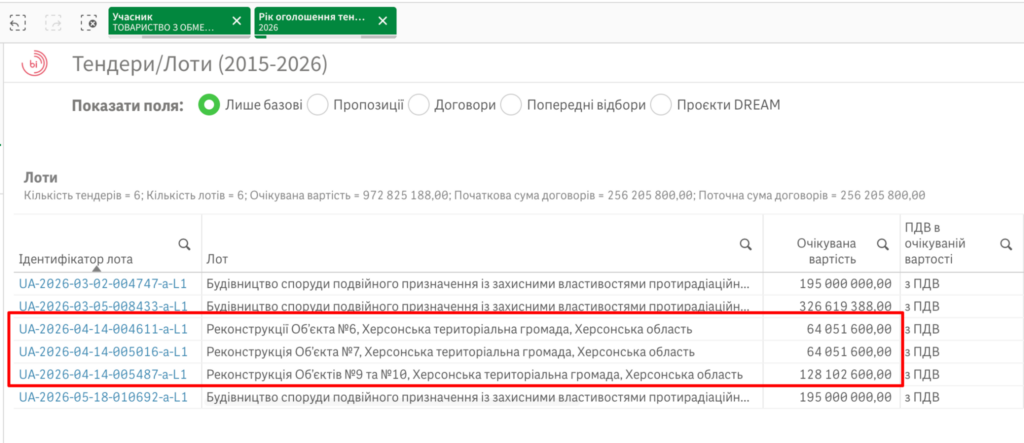Select the Пропозиції radio option
This screenshot has width=1024, height=443.
point(317,105)
